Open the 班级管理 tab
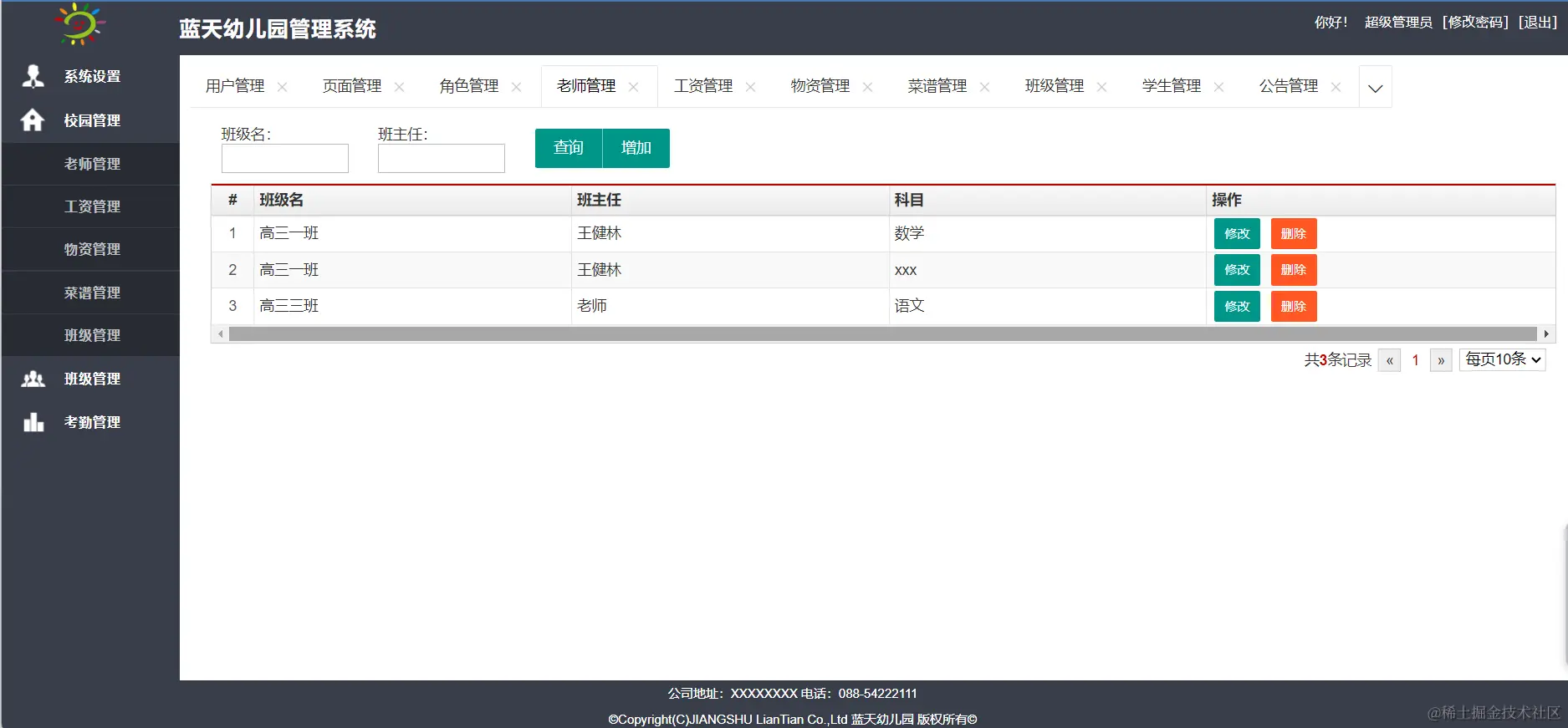Screen dimensions: 1568x728 click(1055, 86)
